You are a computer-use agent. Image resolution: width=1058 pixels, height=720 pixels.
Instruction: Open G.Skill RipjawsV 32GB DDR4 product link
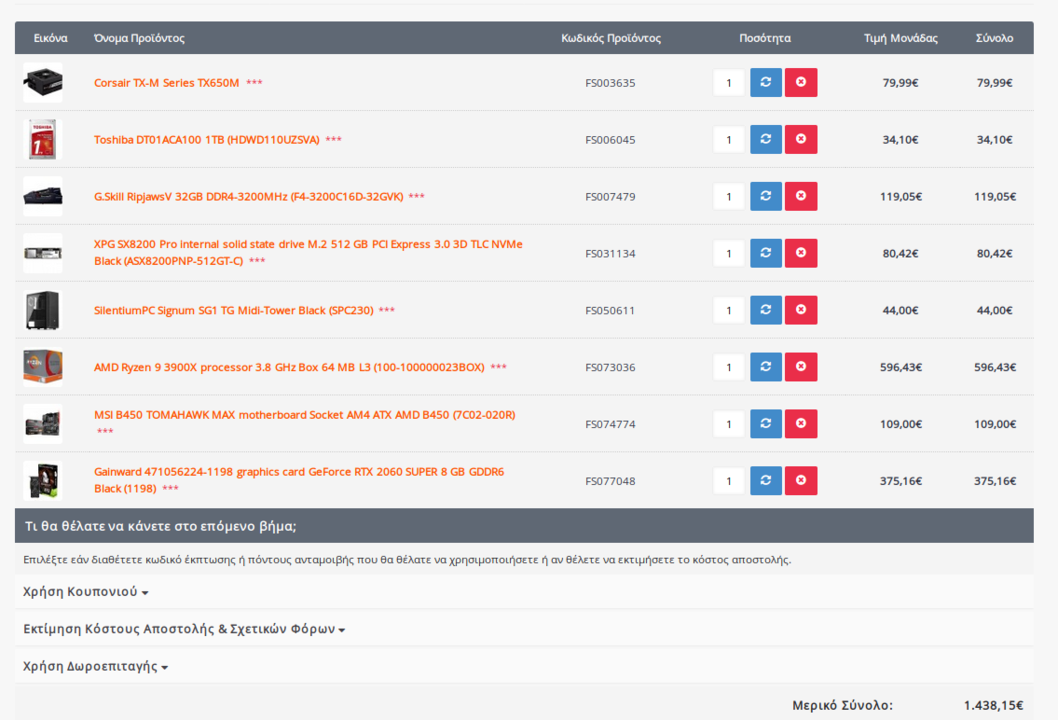[248, 196]
